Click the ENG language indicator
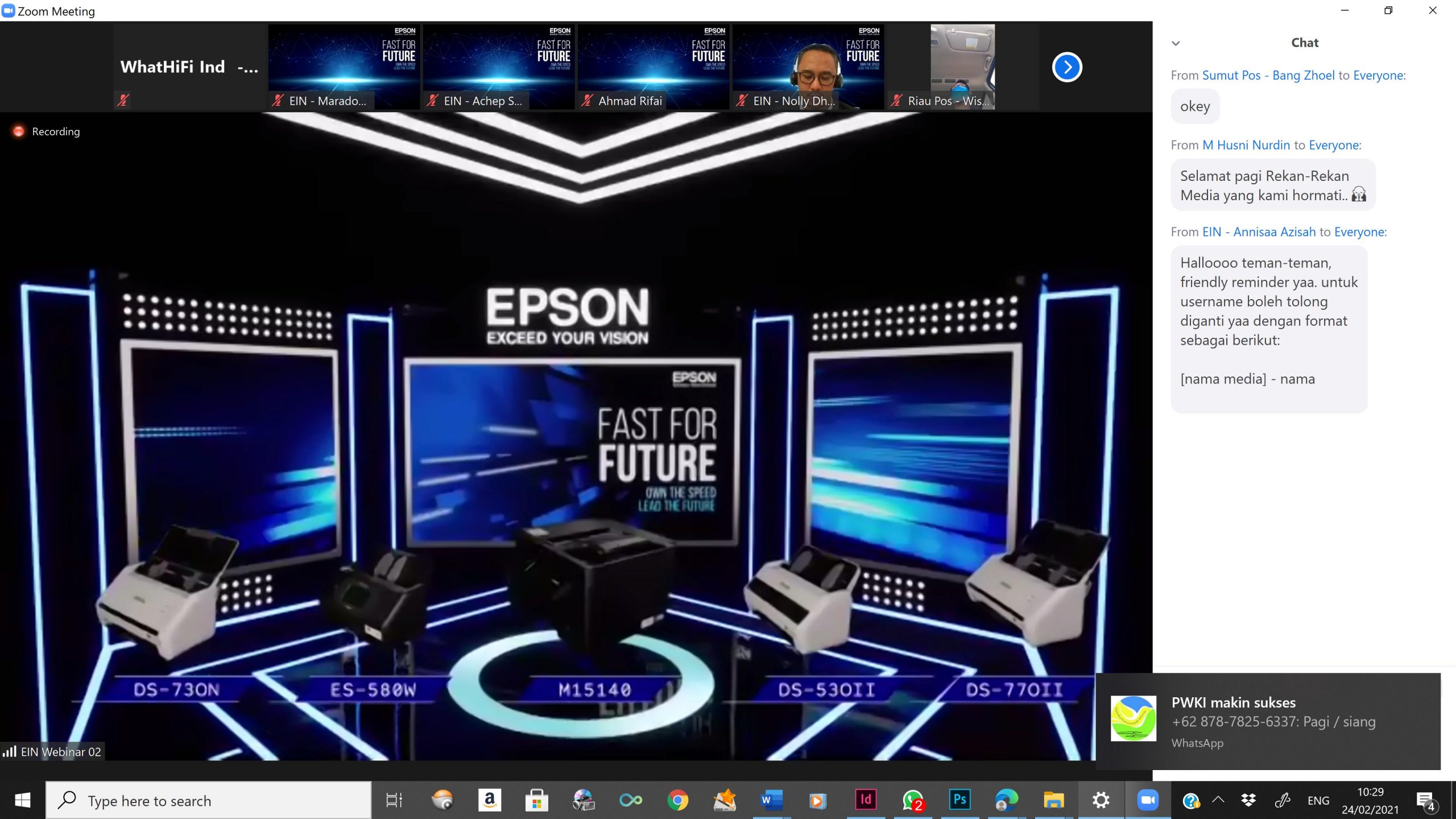The width and height of the screenshot is (1456, 819). (x=1318, y=800)
